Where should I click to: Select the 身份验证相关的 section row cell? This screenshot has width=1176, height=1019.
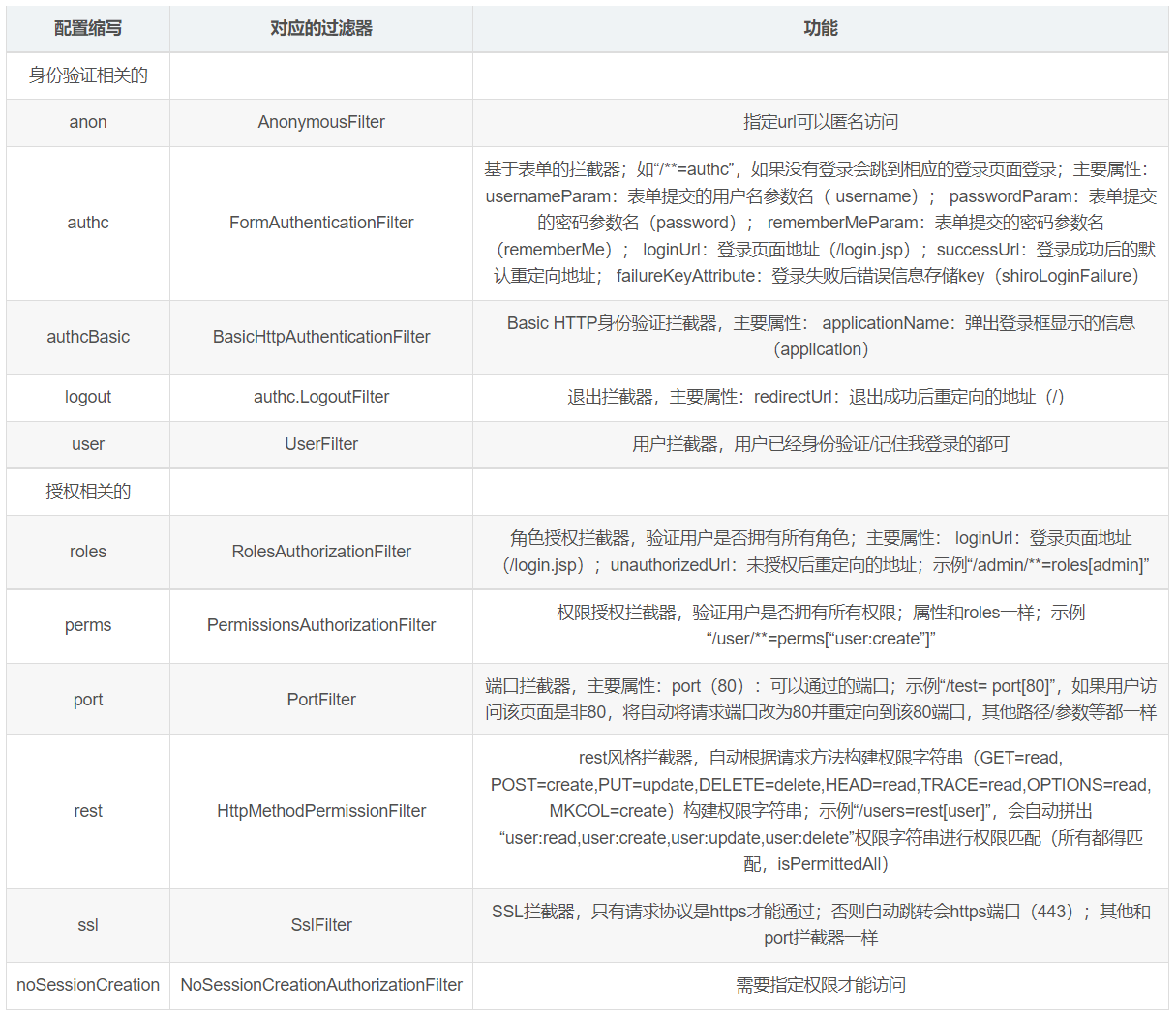(88, 75)
